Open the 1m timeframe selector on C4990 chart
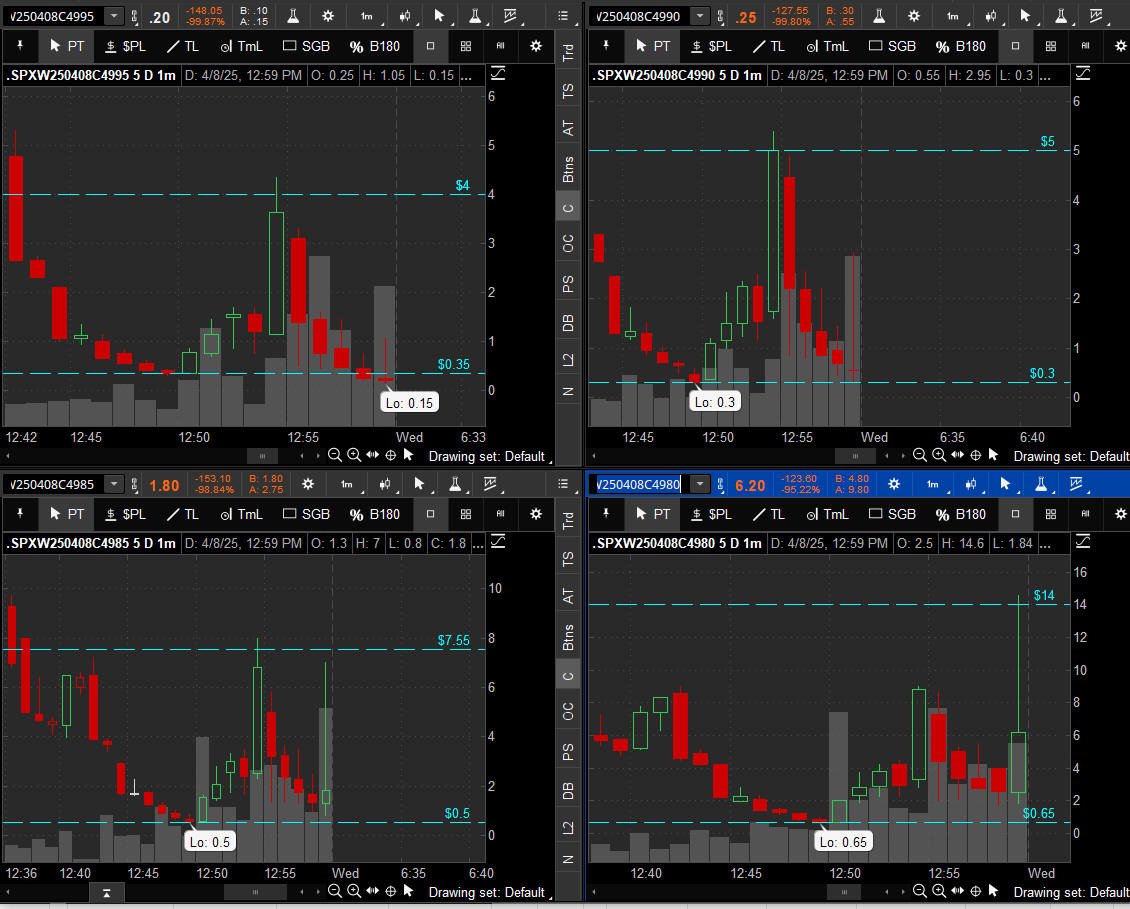This screenshot has width=1130, height=909. [953, 16]
